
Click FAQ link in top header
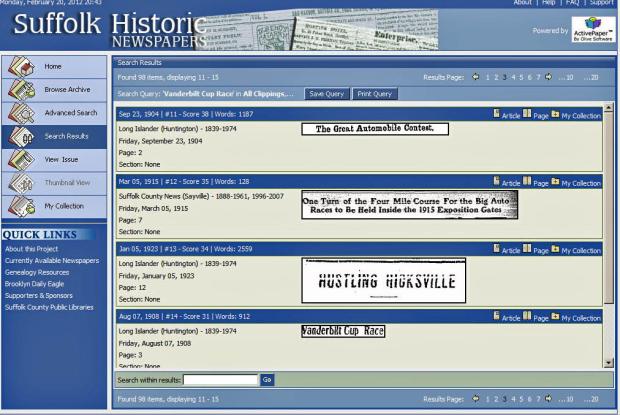pos(573,2)
